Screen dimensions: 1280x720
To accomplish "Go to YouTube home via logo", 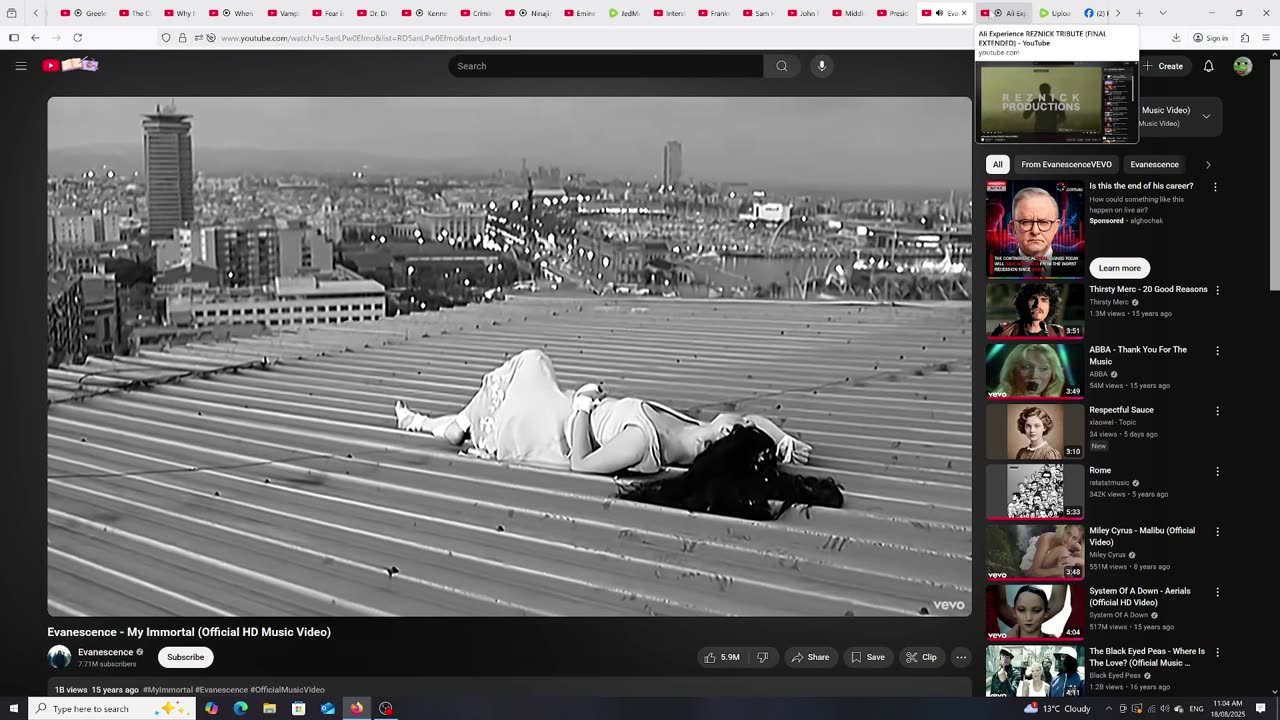I will coord(70,65).
